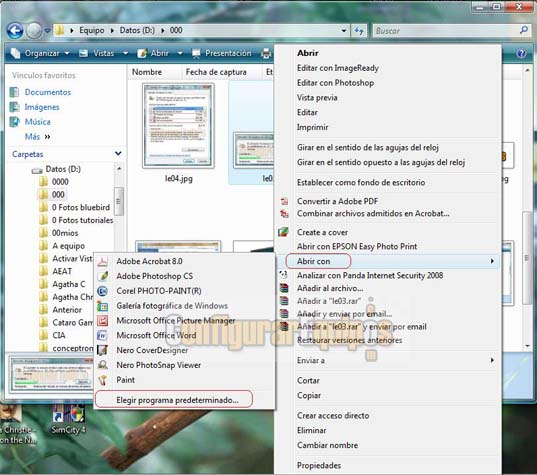The image size is (537, 475).
Task: Click Datos (D:) in the breadcrumb
Action: click(137, 30)
